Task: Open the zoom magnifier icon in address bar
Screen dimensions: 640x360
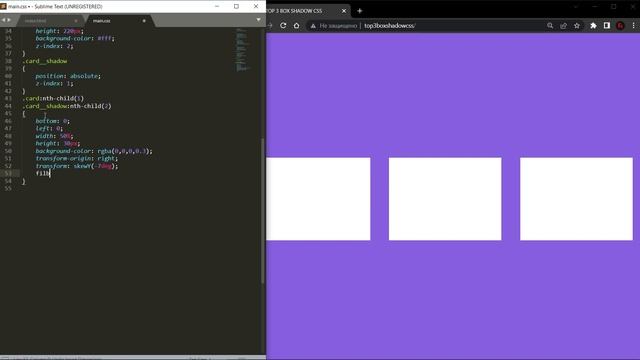Action: click(x=550, y=25)
